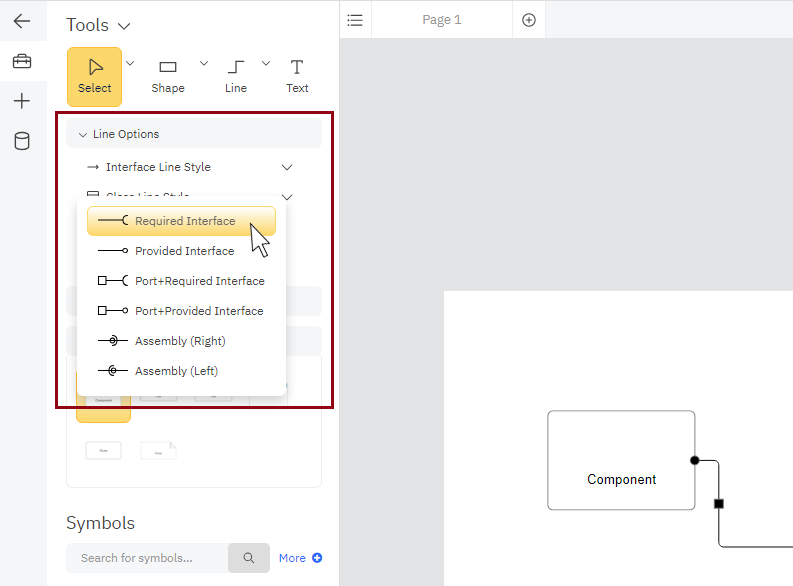Select the Shape tool
This screenshot has width=793, height=586.
pos(168,76)
